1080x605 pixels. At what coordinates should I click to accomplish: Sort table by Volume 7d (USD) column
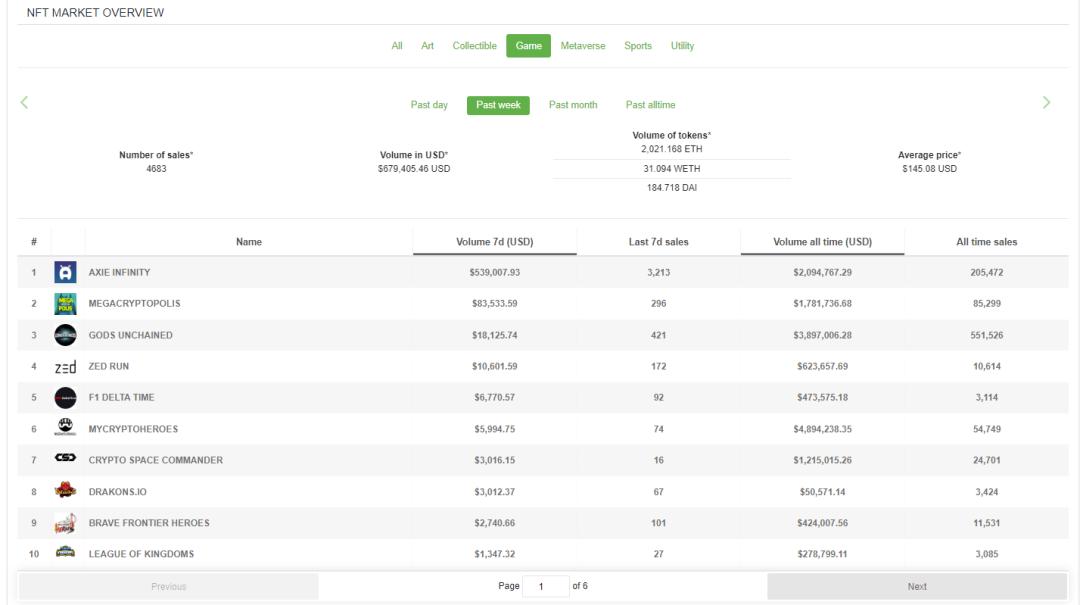[495, 242]
